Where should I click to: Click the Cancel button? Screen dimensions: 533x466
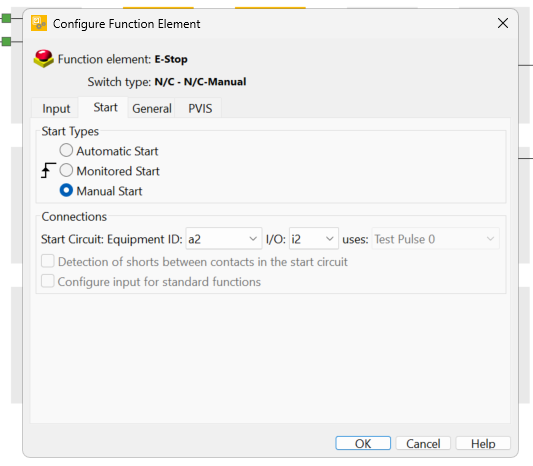click(423, 443)
